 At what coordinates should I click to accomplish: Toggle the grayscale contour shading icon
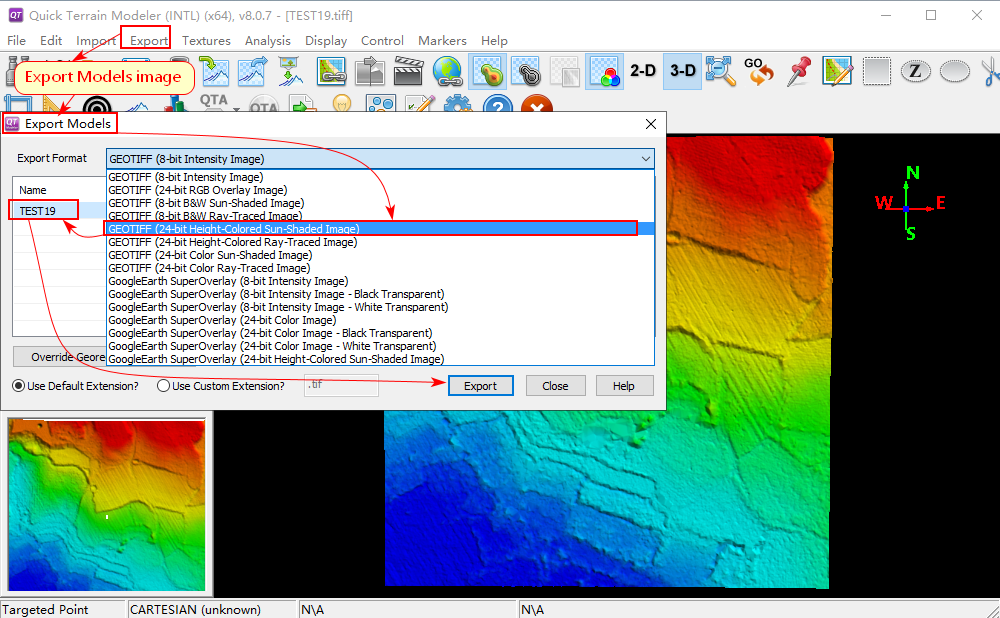(x=526, y=71)
